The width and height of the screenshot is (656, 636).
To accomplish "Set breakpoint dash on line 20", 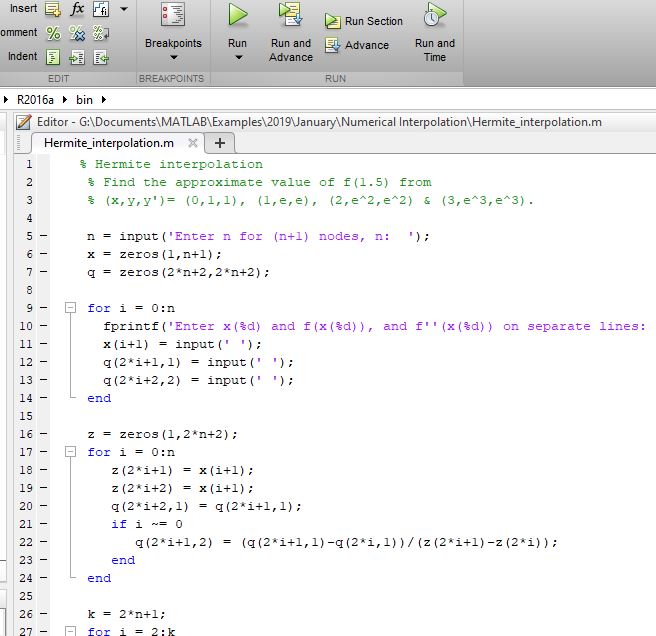I will pyautogui.click(x=44, y=506).
